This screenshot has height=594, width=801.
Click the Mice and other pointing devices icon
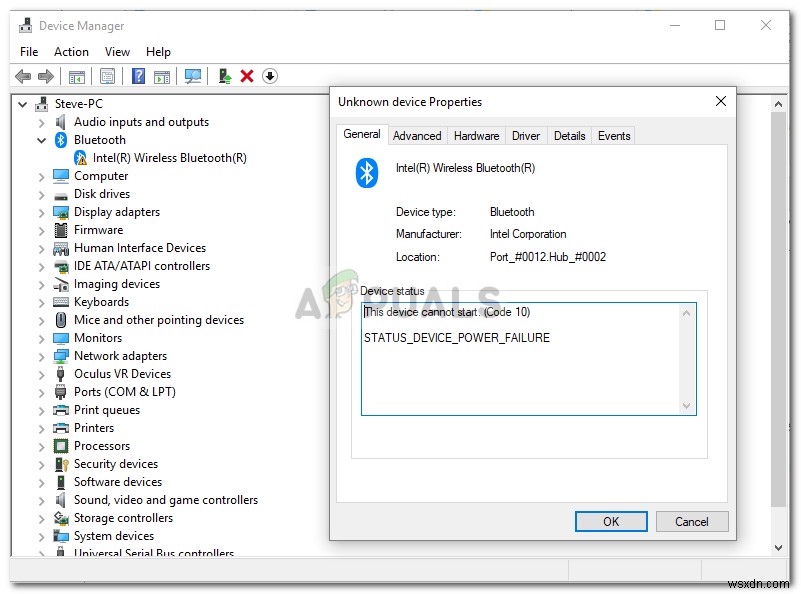point(61,320)
